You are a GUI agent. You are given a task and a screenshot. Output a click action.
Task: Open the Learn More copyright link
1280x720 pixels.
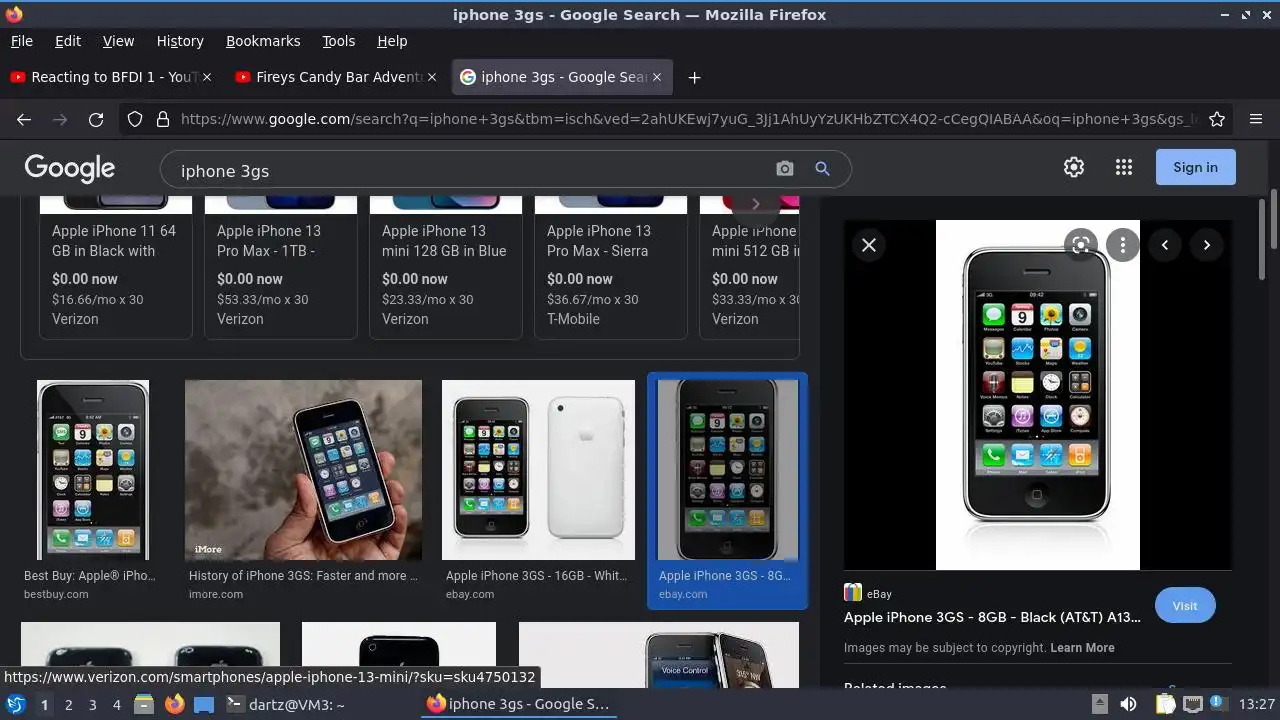coord(1082,648)
